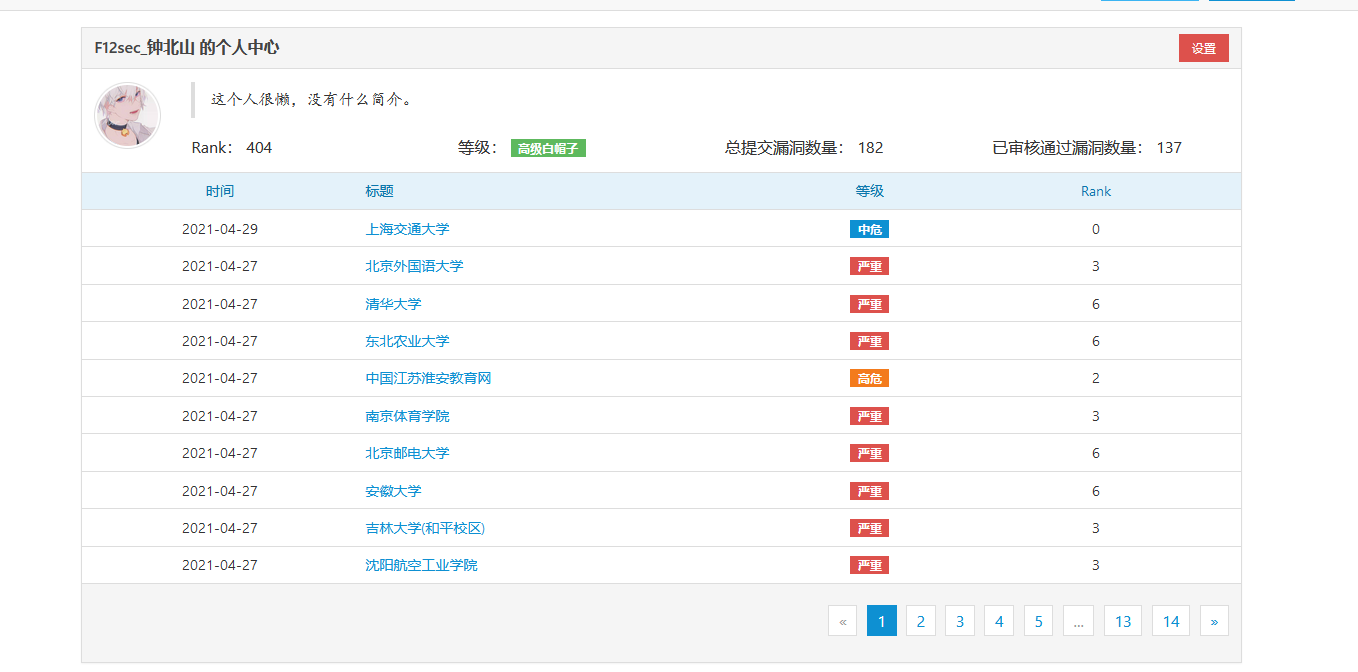
Task: Open the 清华大学 link
Action: tap(393, 304)
